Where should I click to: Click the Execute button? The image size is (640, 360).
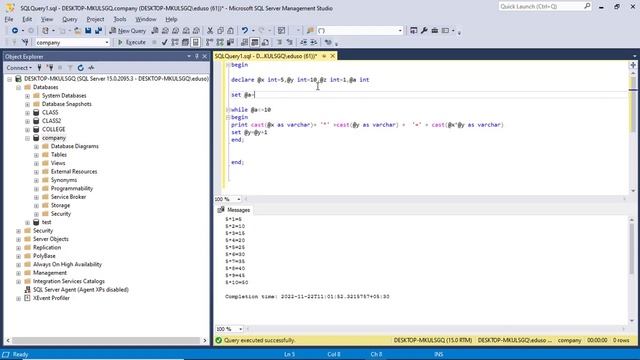(x=131, y=42)
